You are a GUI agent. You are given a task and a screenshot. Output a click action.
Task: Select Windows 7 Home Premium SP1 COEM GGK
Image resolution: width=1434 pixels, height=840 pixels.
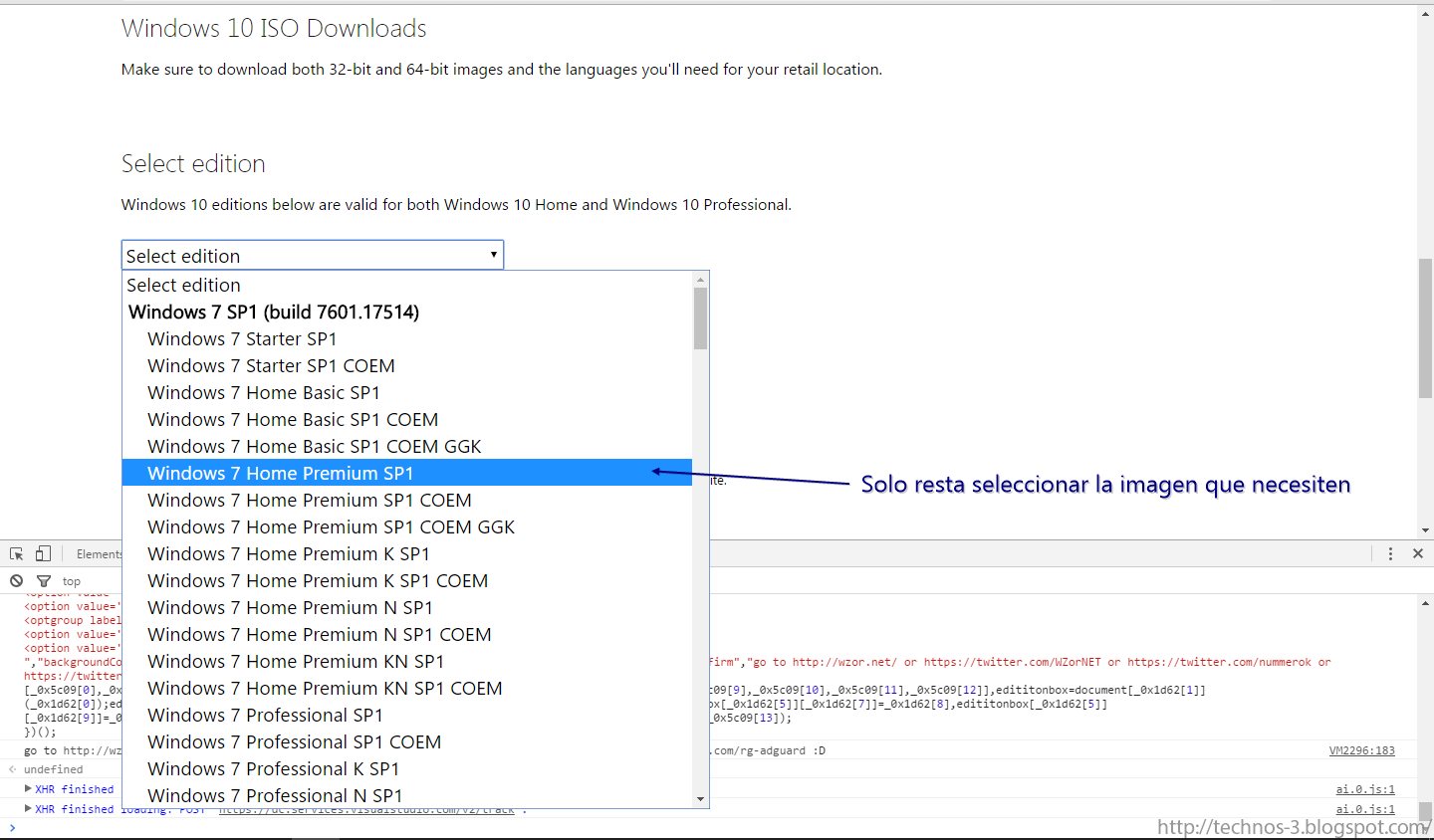click(x=406, y=526)
